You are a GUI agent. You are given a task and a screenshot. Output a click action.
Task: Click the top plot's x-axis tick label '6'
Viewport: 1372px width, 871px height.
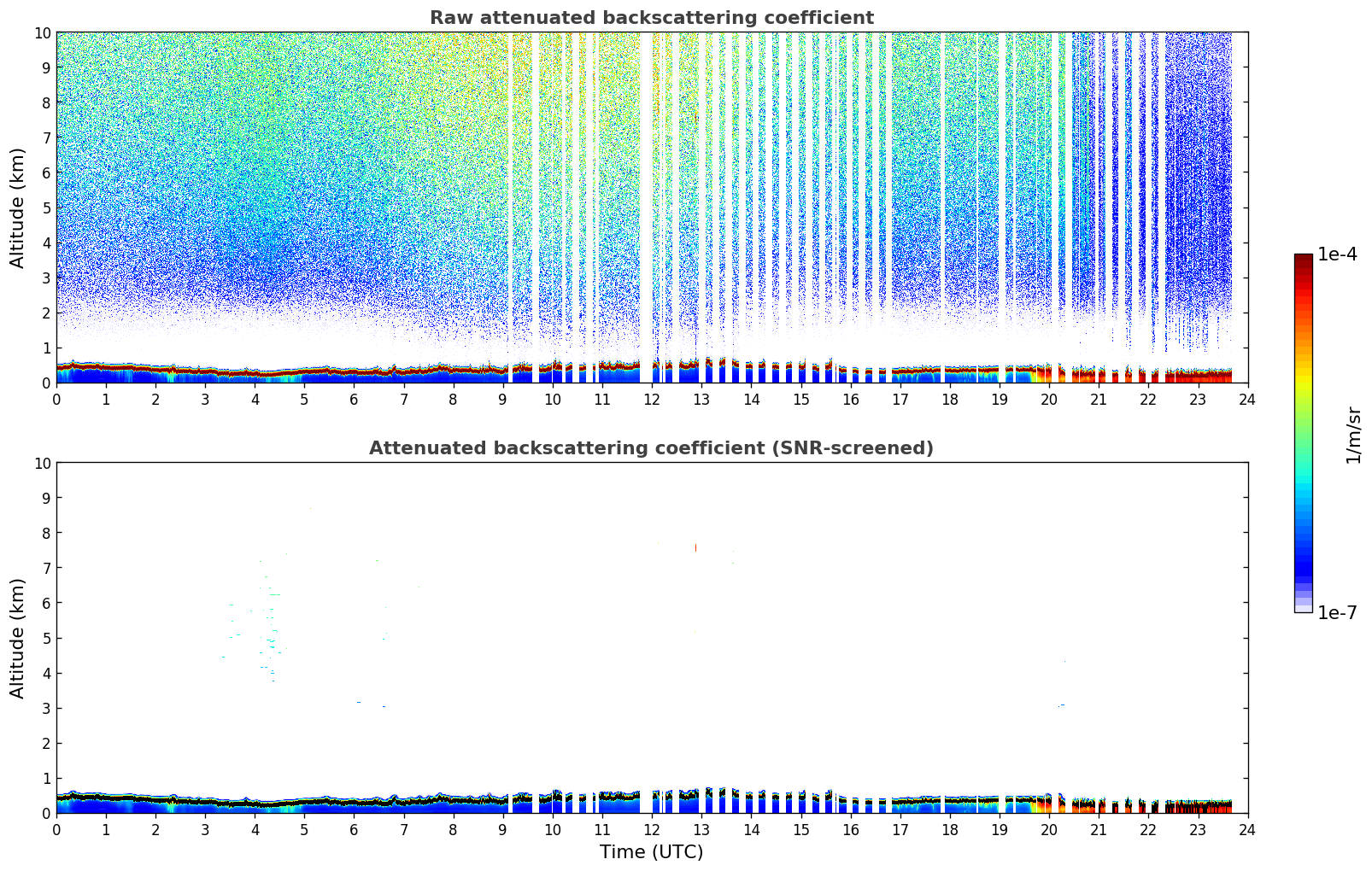pyautogui.click(x=355, y=400)
